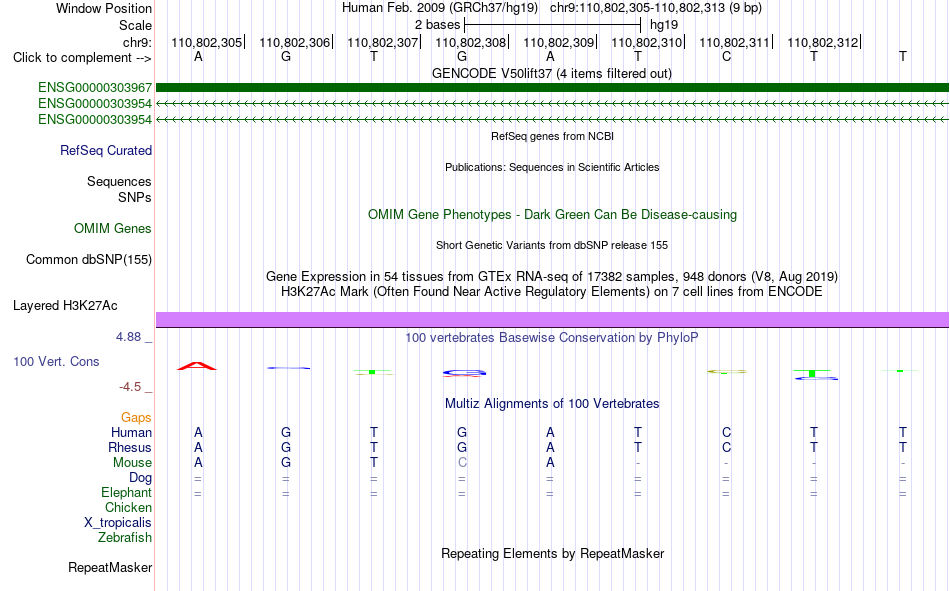Click the 110,802,305 ruler position
This screenshot has height=591, width=950.
[206, 42]
